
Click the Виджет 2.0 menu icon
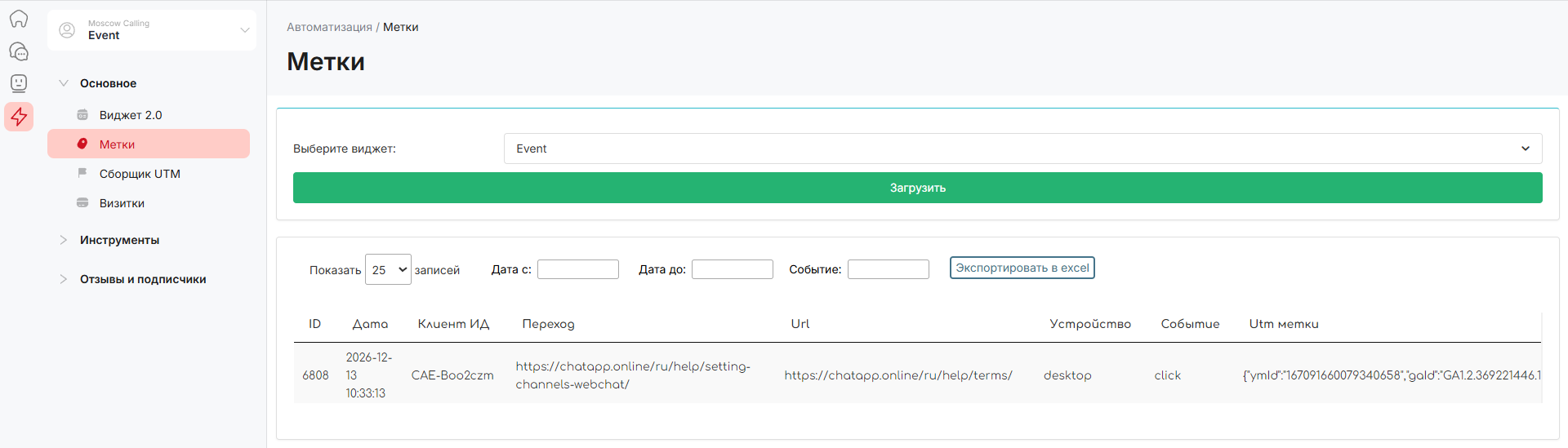pyautogui.click(x=82, y=115)
